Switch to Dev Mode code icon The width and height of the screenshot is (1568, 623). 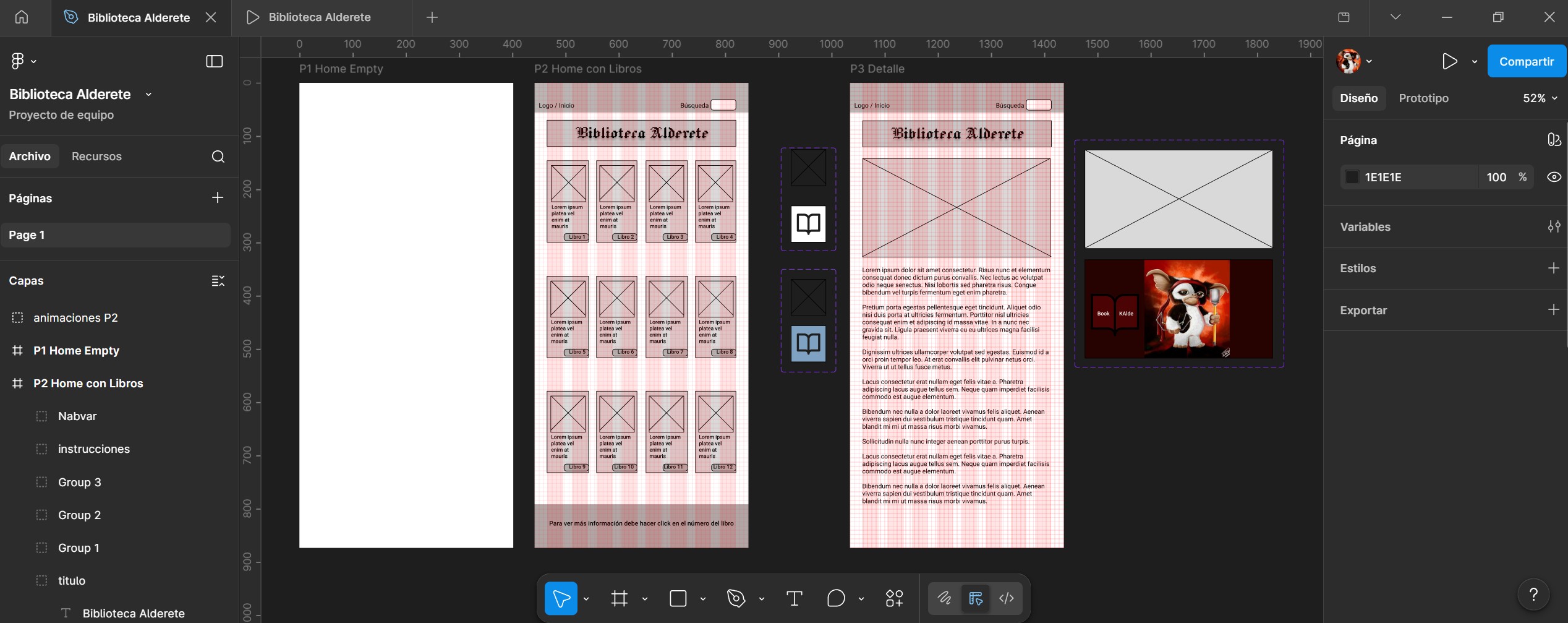(x=1007, y=598)
